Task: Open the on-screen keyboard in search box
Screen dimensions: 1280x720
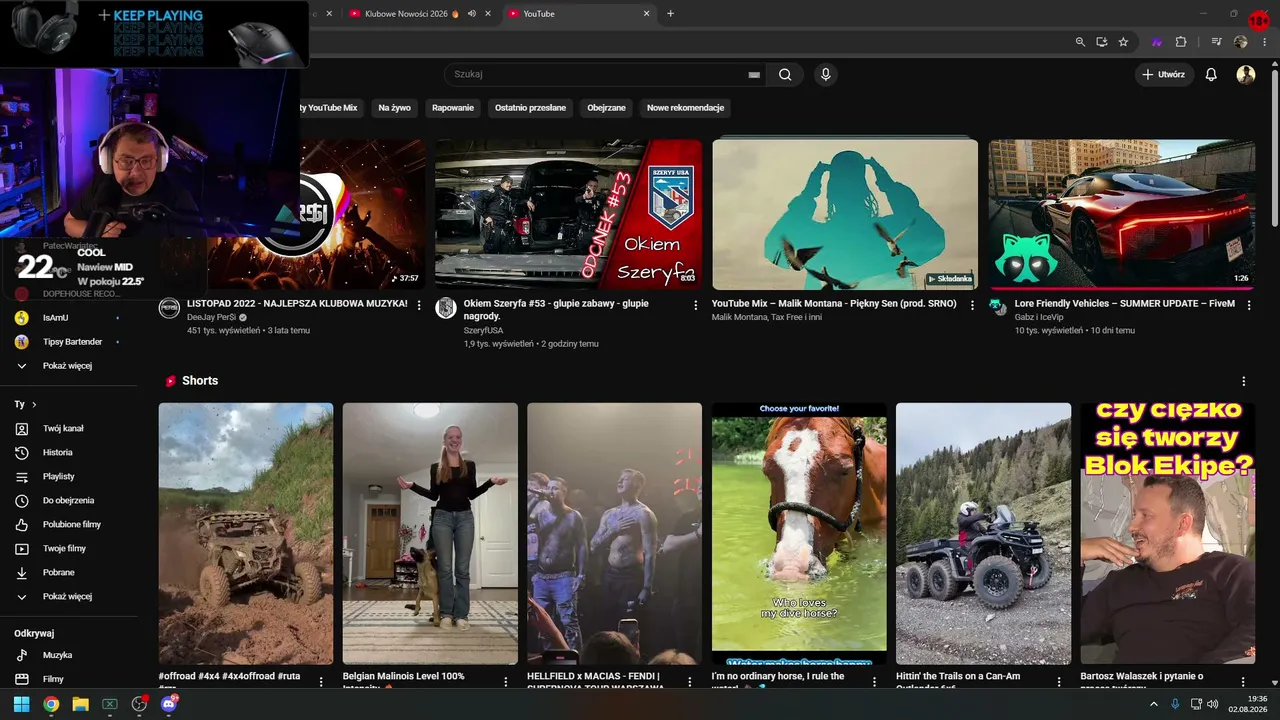Action: click(754, 74)
